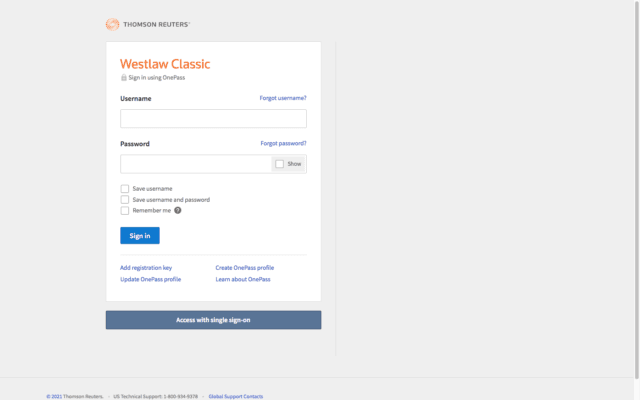Enable Save username and password
Image resolution: width=640 pixels, height=400 pixels.
(125, 199)
